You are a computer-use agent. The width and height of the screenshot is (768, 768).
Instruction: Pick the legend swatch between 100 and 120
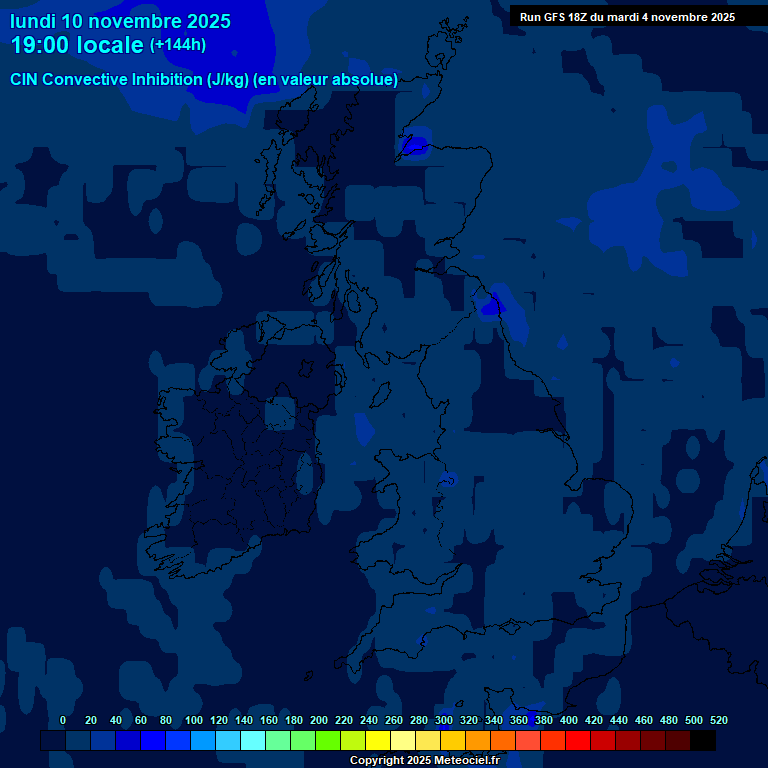203,740
